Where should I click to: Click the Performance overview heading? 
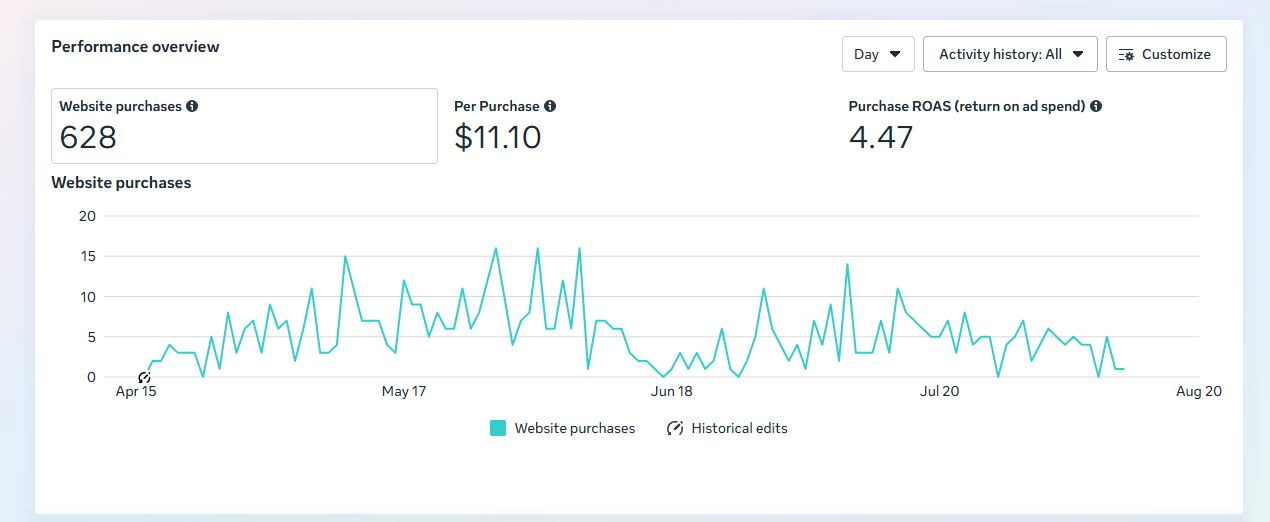135,46
